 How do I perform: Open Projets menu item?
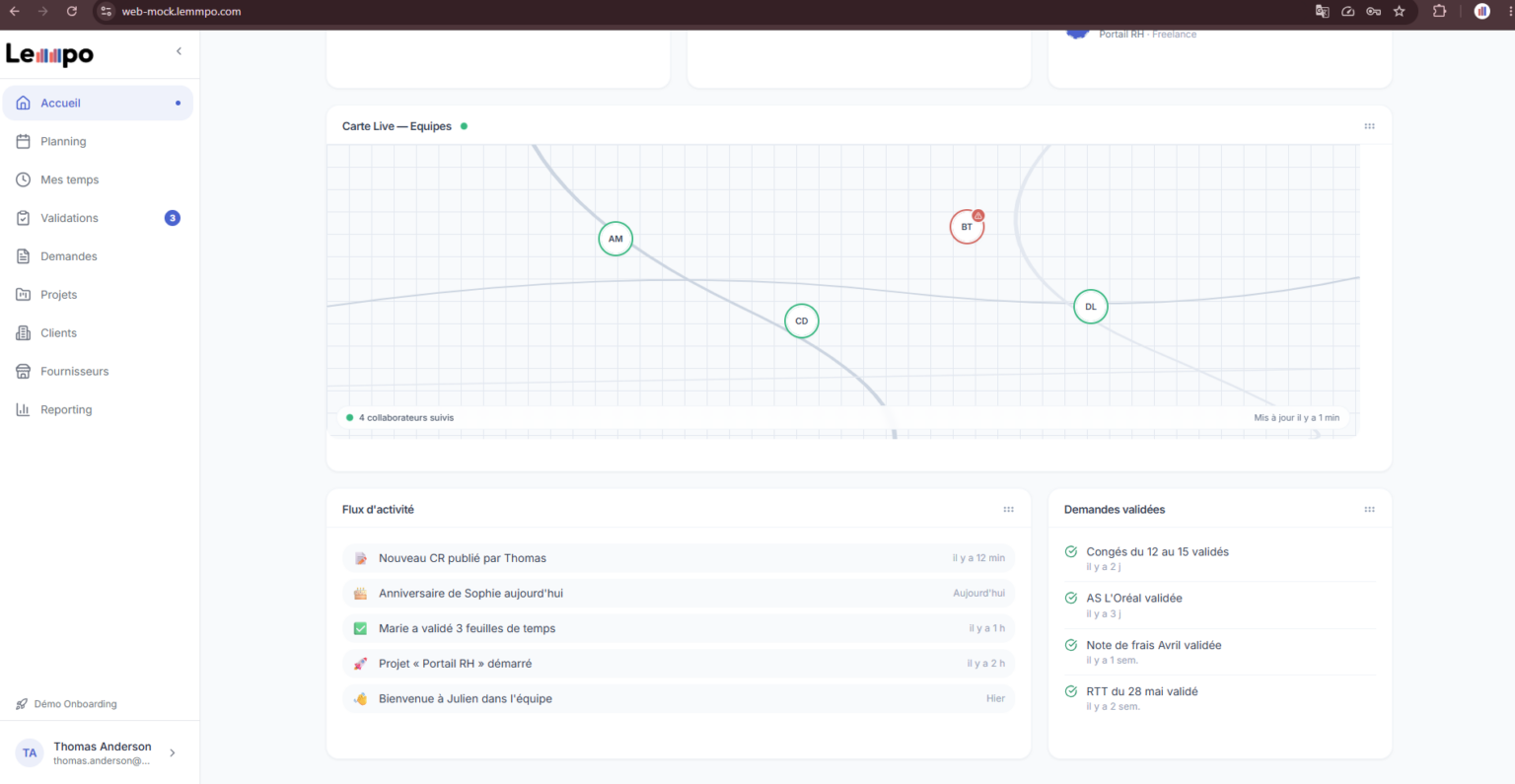(98, 295)
